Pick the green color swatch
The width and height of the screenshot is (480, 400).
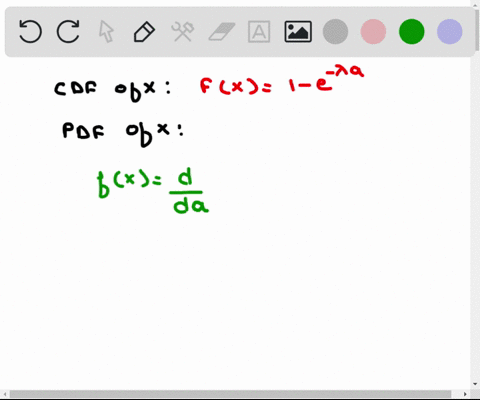(x=412, y=32)
